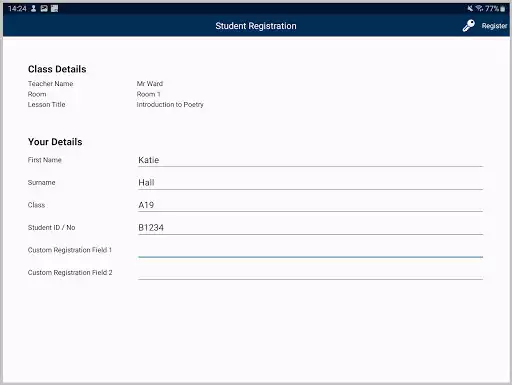Screen dimensions: 512x385
Task: Click the Room label under Class Details
Action: click(x=37, y=94)
